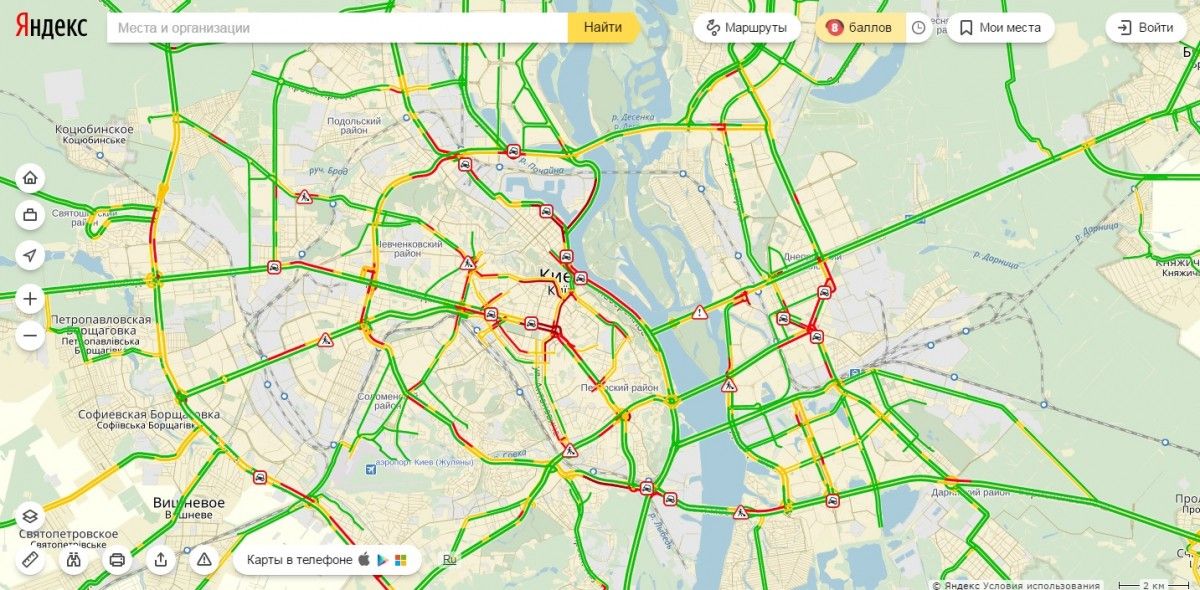
Task: Click the Найти search button
Action: pos(603,27)
